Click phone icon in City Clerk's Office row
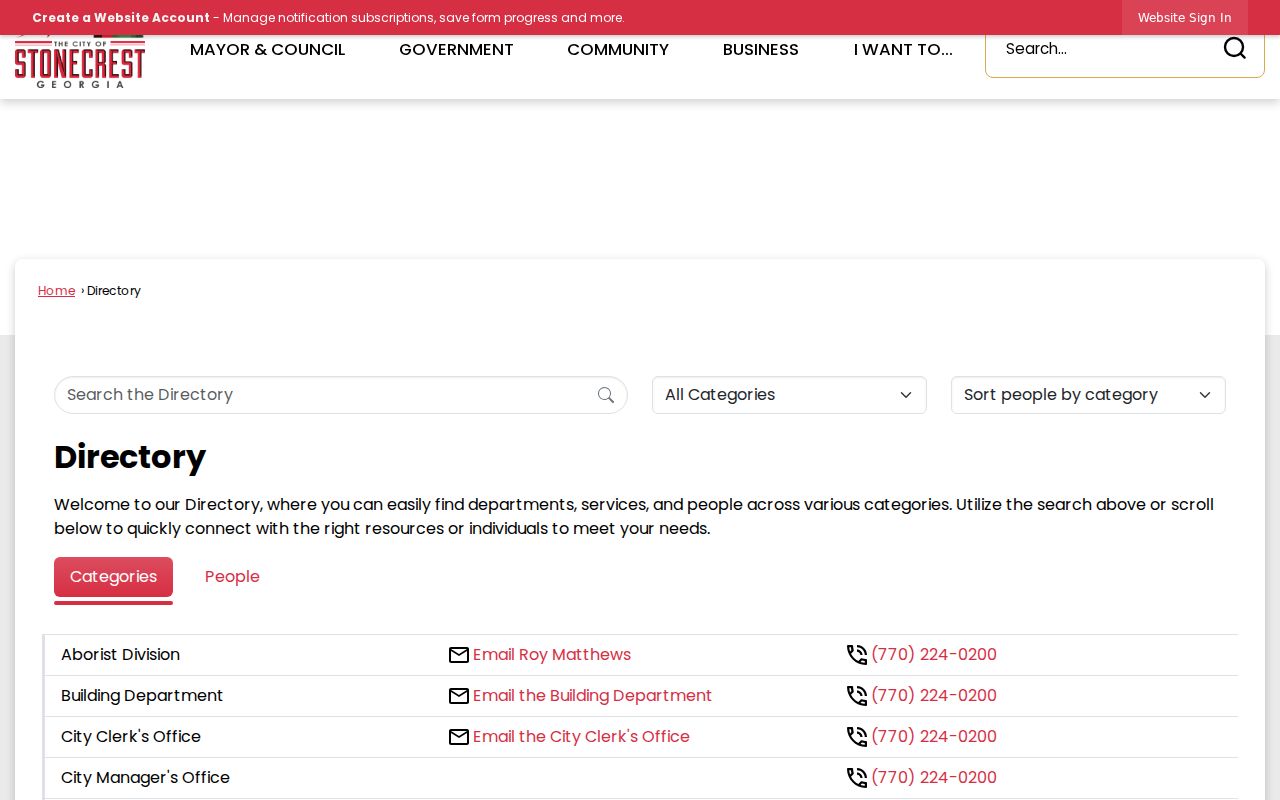 click(x=857, y=737)
